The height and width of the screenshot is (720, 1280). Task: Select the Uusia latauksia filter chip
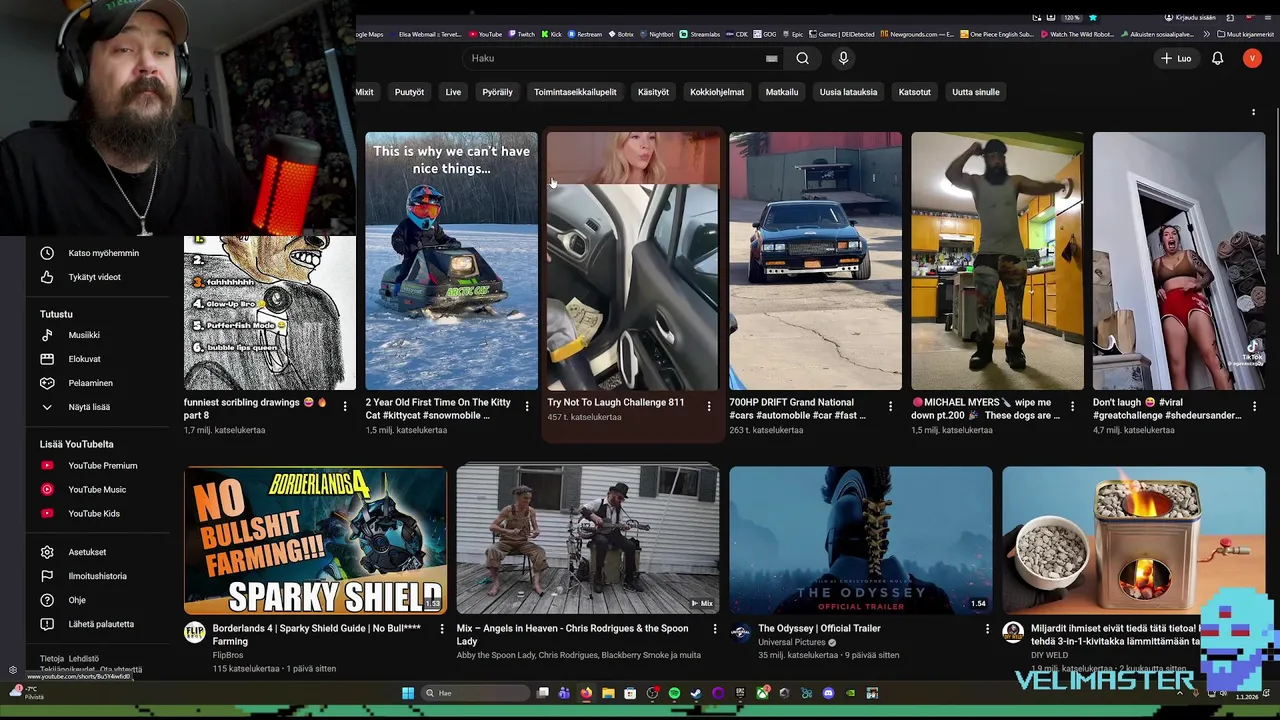coord(848,92)
